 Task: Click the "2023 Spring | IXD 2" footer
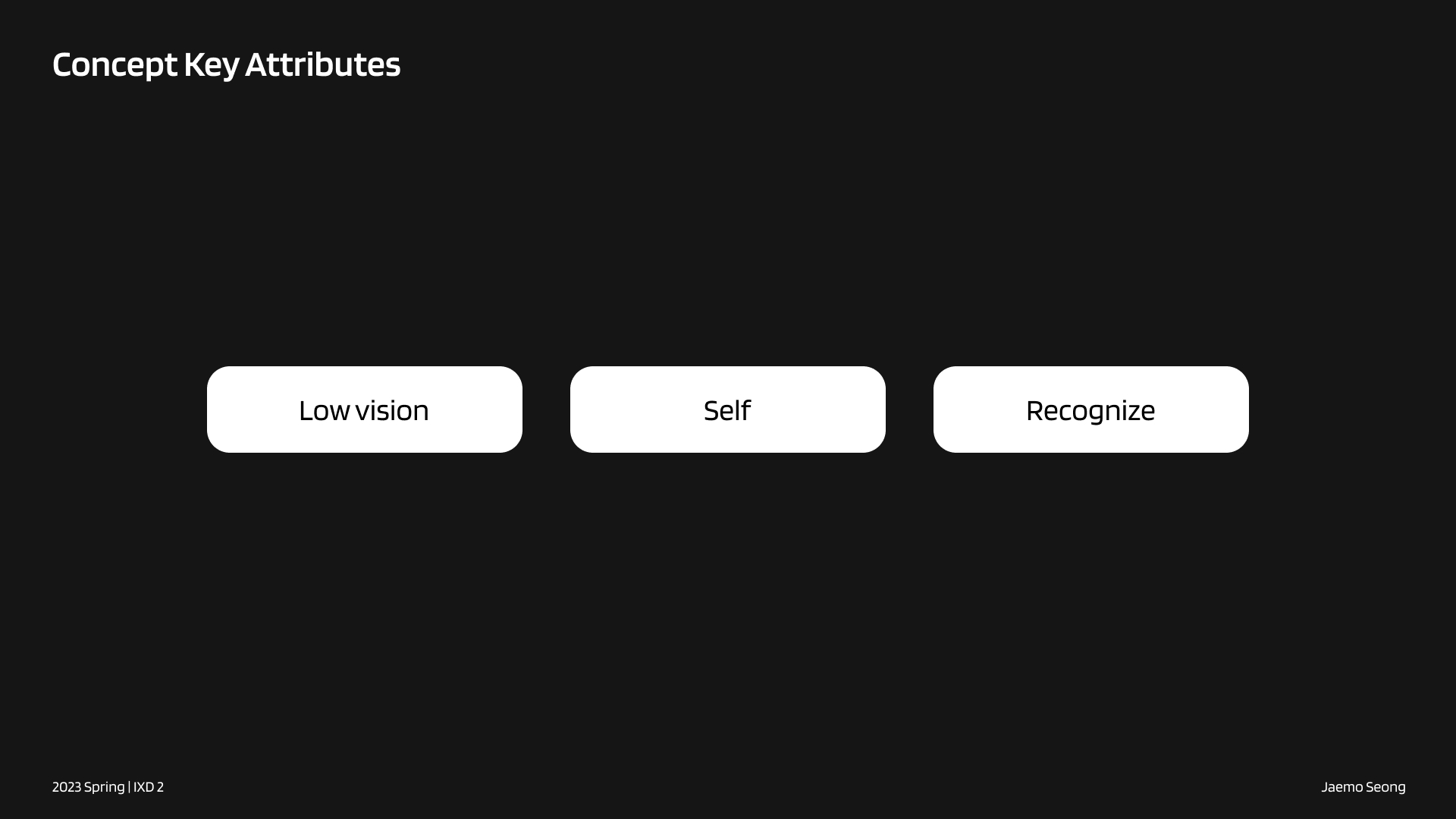pyautogui.click(x=108, y=787)
